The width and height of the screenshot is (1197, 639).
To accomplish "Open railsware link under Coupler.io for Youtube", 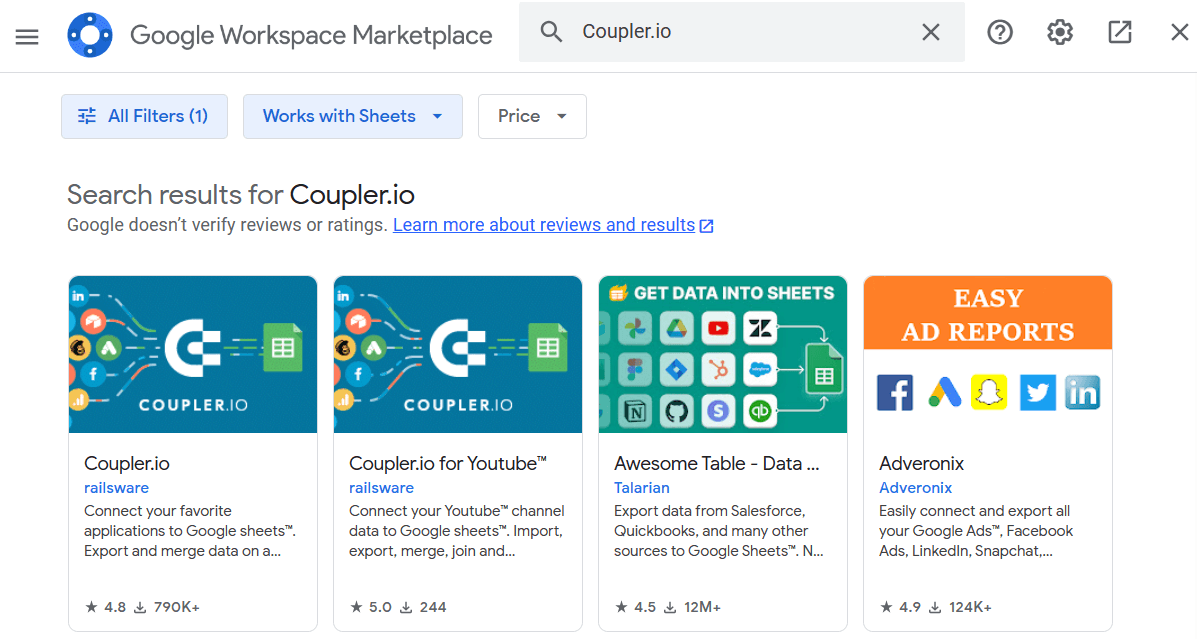I will coord(381,488).
